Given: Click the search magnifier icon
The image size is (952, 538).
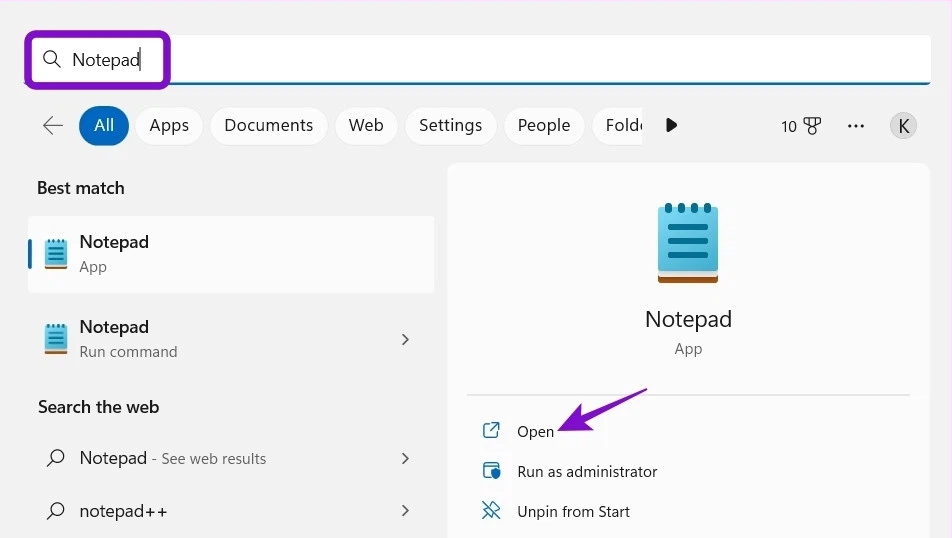Looking at the screenshot, I should [52, 59].
